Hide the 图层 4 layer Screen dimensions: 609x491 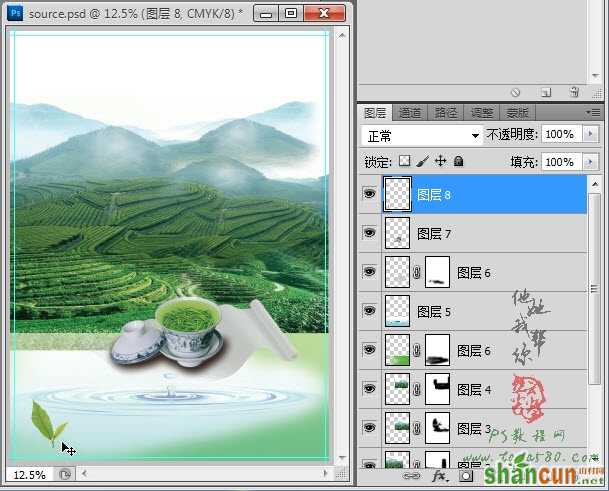[x=369, y=388]
